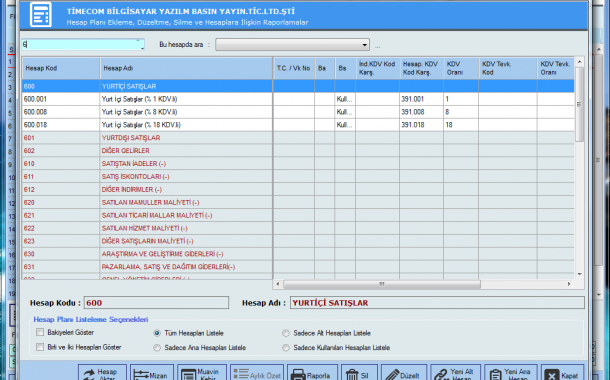Viewport: 610px width, 380px height.
Task: Select row 600.018 Yurt İçi Satışlar
Action: [x=298, y=125]
